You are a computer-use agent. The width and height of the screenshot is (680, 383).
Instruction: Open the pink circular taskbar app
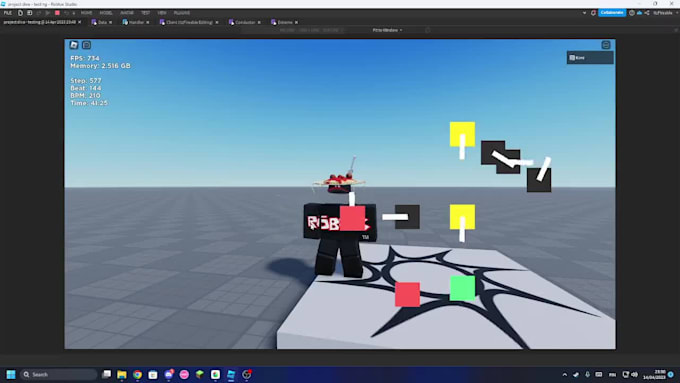[184, 374]
